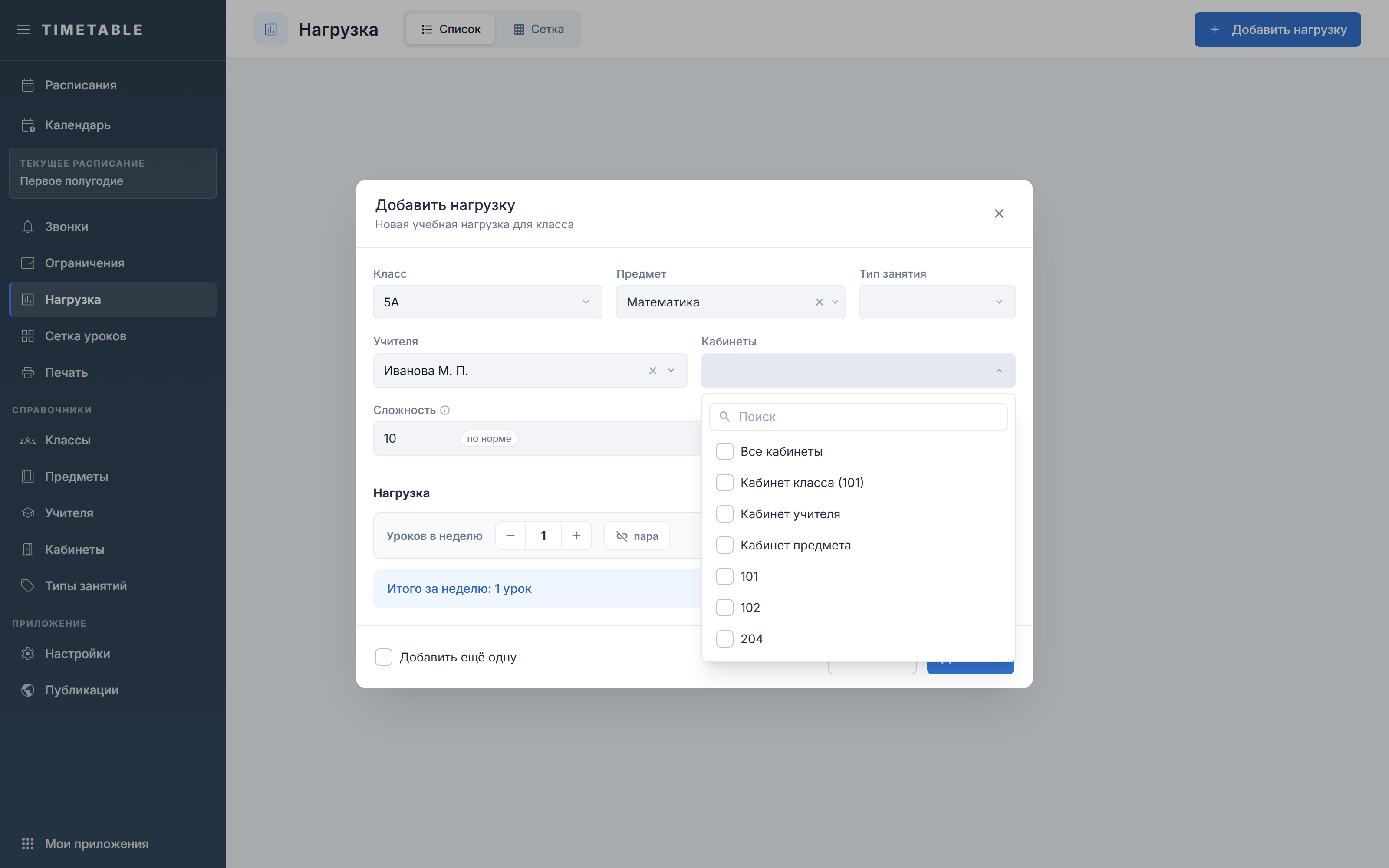Screen dimensions: 1389x868
Task: Switch to the Список view tab
Action: click(451, 29)
